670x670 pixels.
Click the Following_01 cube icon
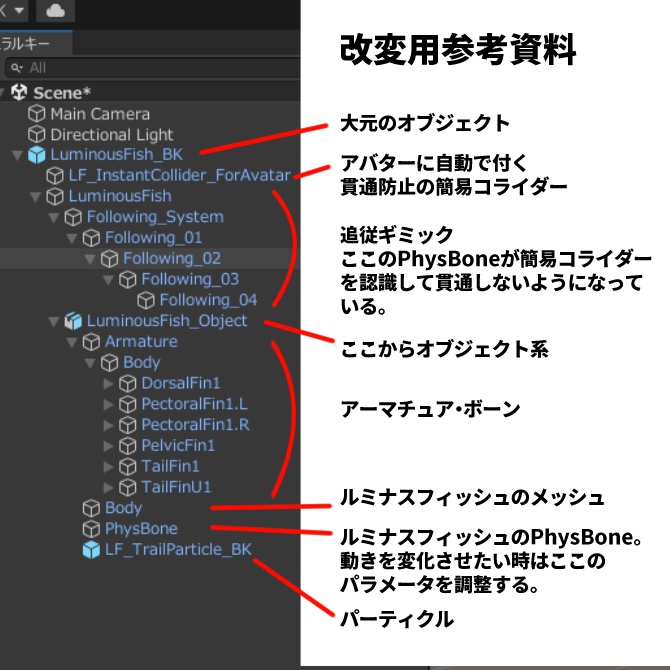click(x=91, y=238)
